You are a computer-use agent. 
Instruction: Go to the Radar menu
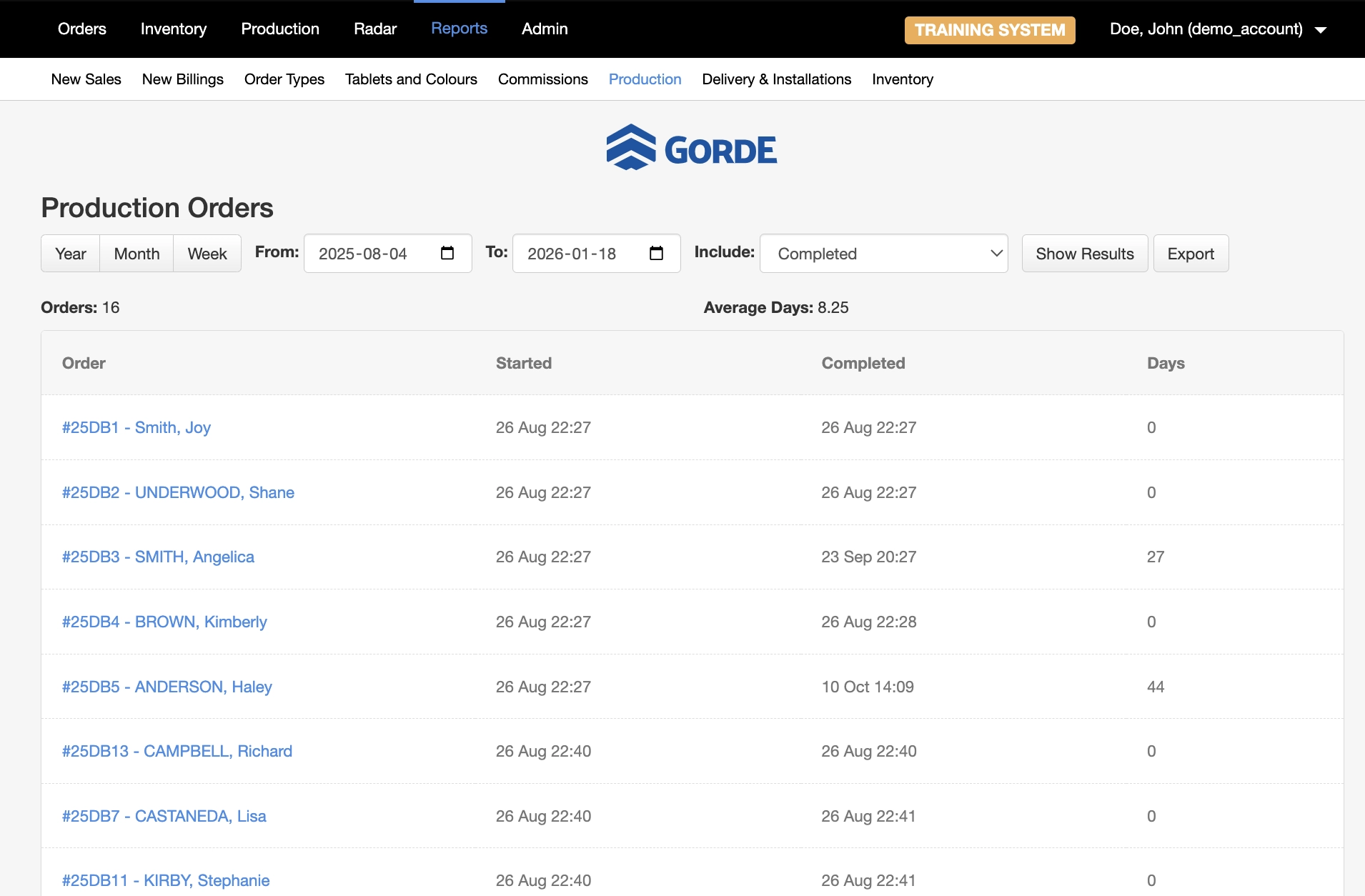(375, 29)
